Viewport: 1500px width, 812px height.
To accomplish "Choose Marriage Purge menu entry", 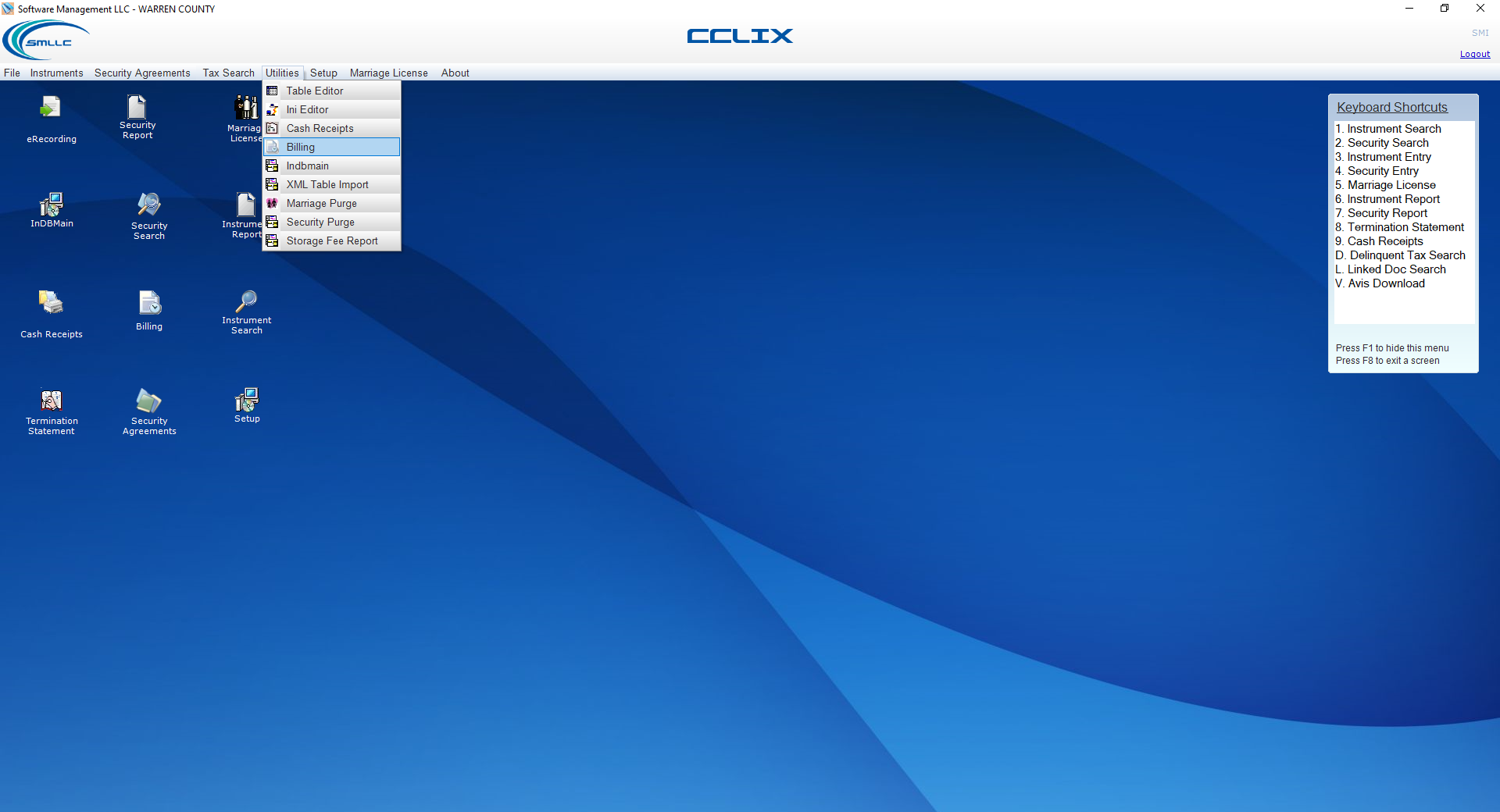I will pyautogui.click(x=332, y=203).
